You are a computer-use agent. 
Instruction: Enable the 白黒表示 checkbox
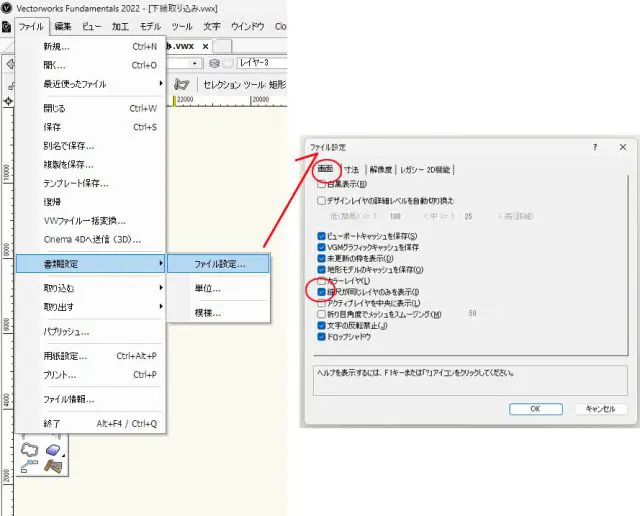point(322,184)
